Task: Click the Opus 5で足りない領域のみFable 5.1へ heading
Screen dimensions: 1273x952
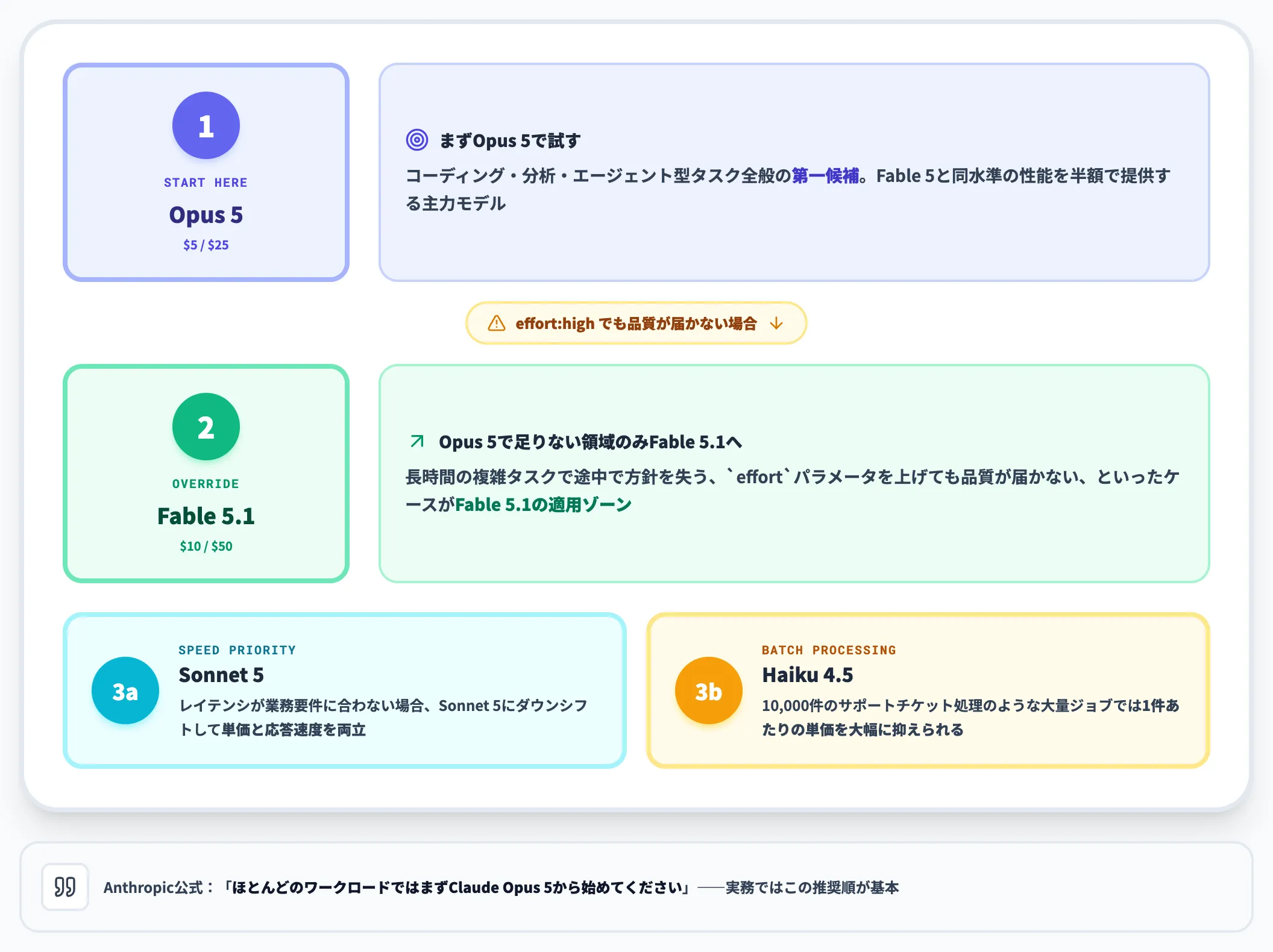Action: click(591, 442)
